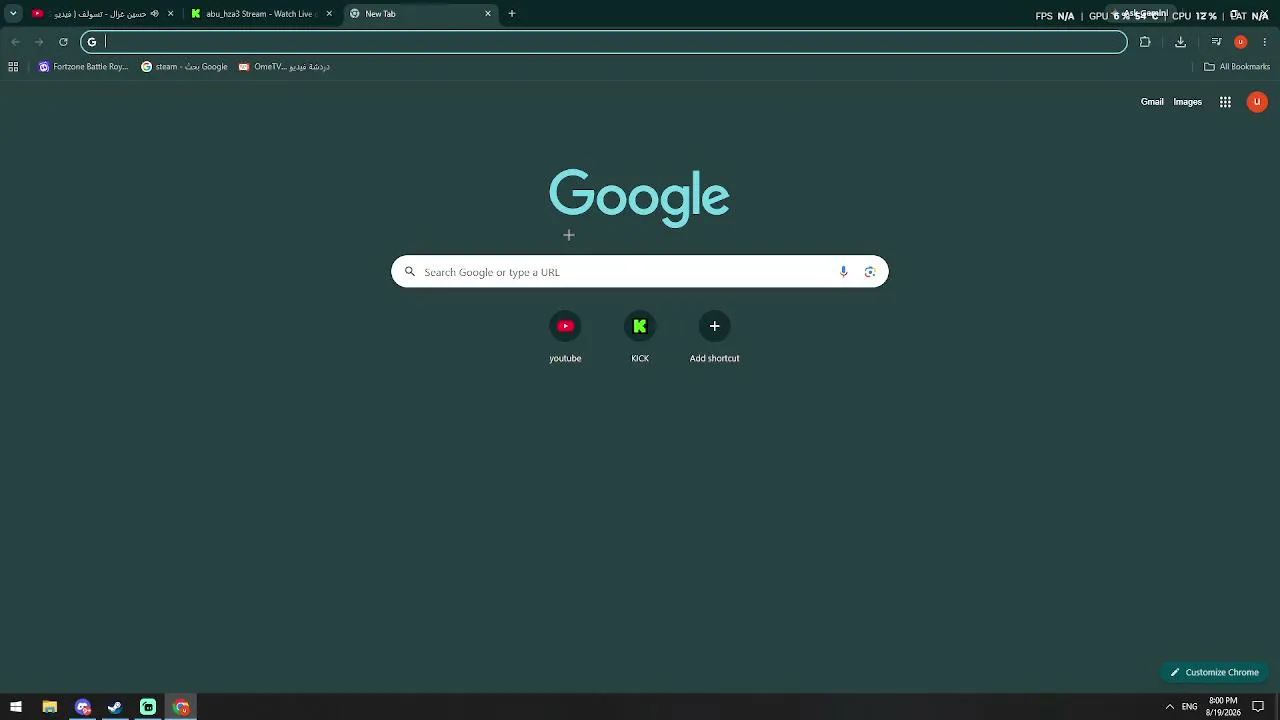
Task: Switch to the abu_hza3 Stream tab
Action: point(262,14)
